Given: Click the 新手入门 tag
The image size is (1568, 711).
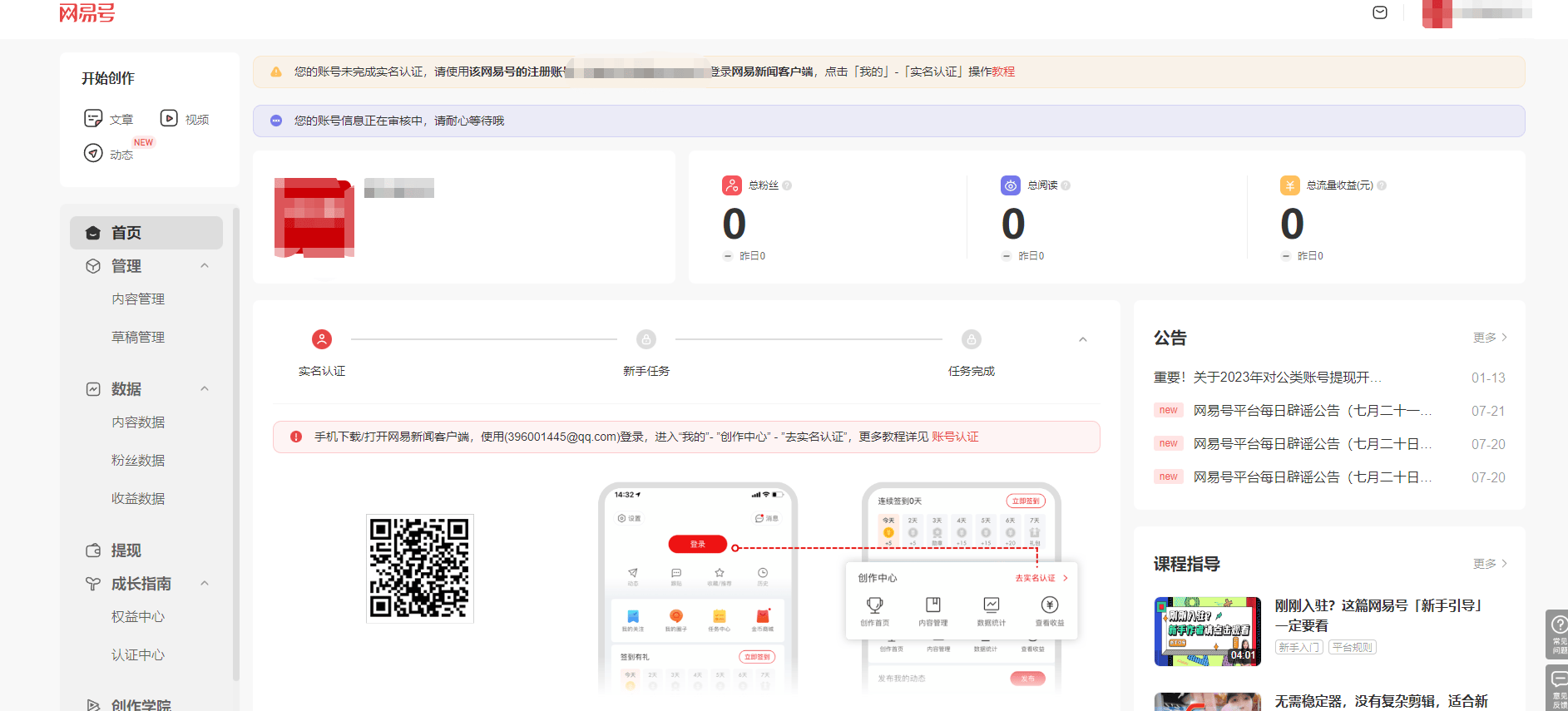Looking at the screenshot, I should [x=1299, y=647].
